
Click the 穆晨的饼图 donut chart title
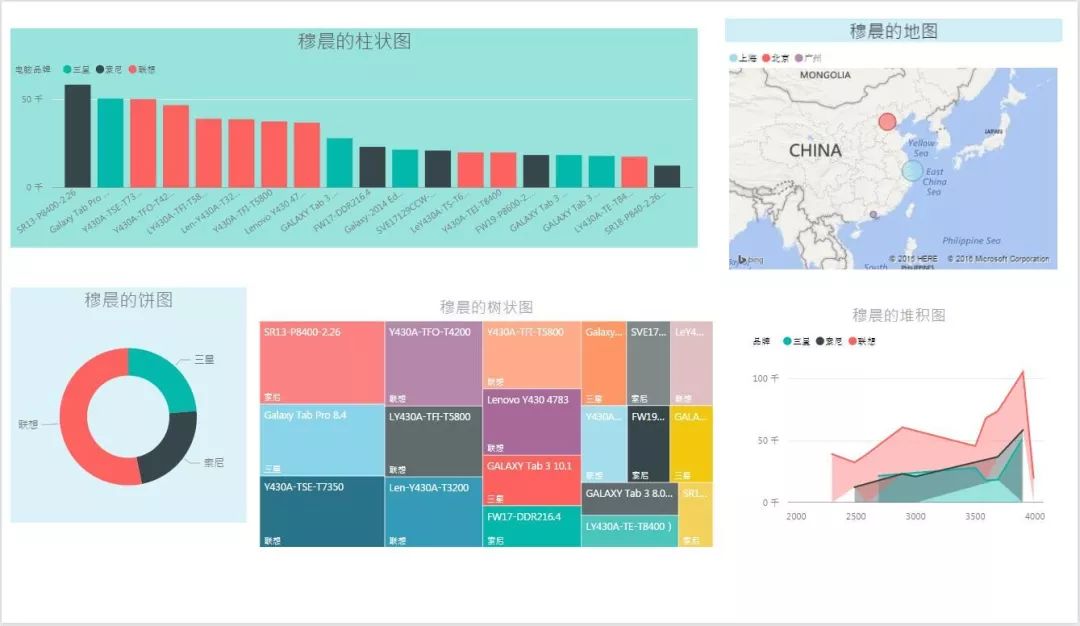129,300
